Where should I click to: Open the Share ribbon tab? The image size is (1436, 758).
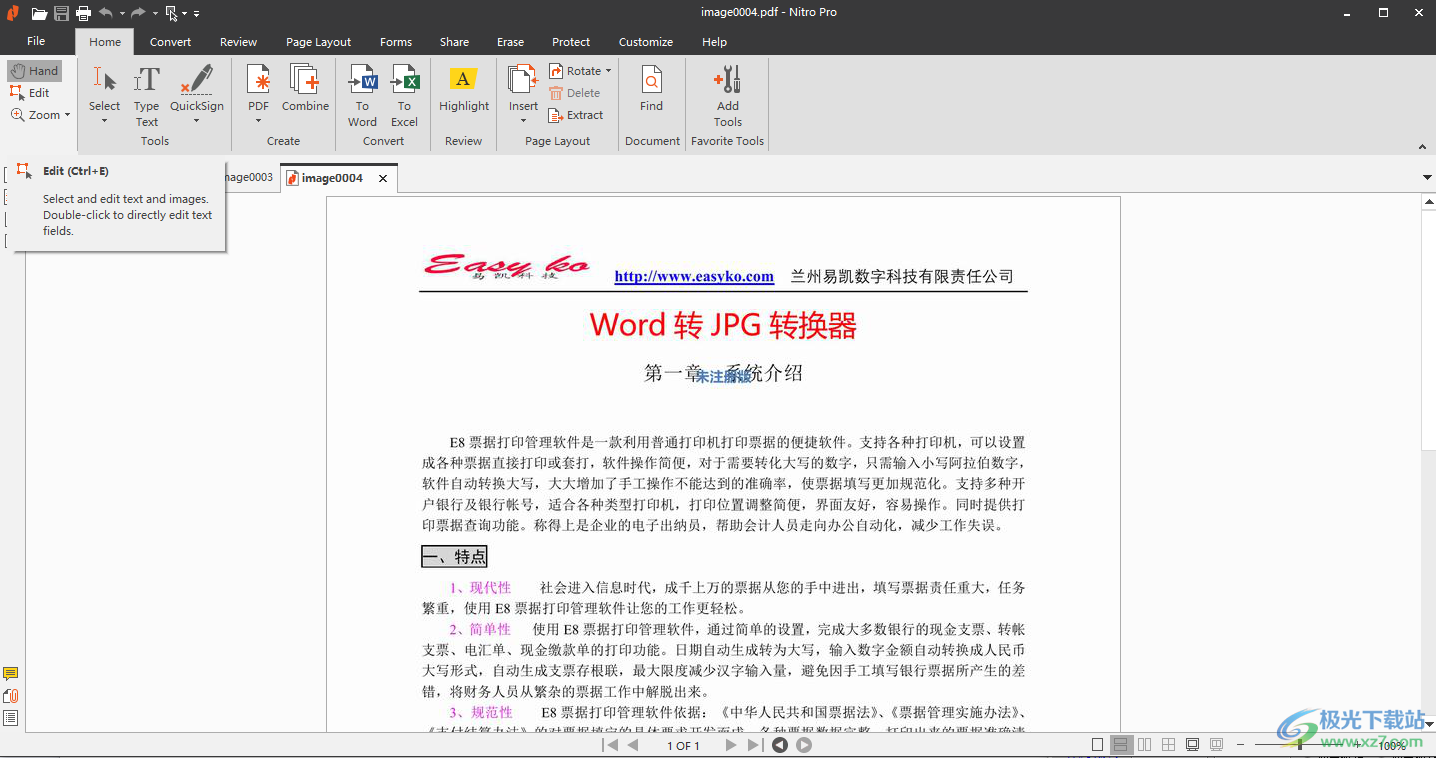454,42
